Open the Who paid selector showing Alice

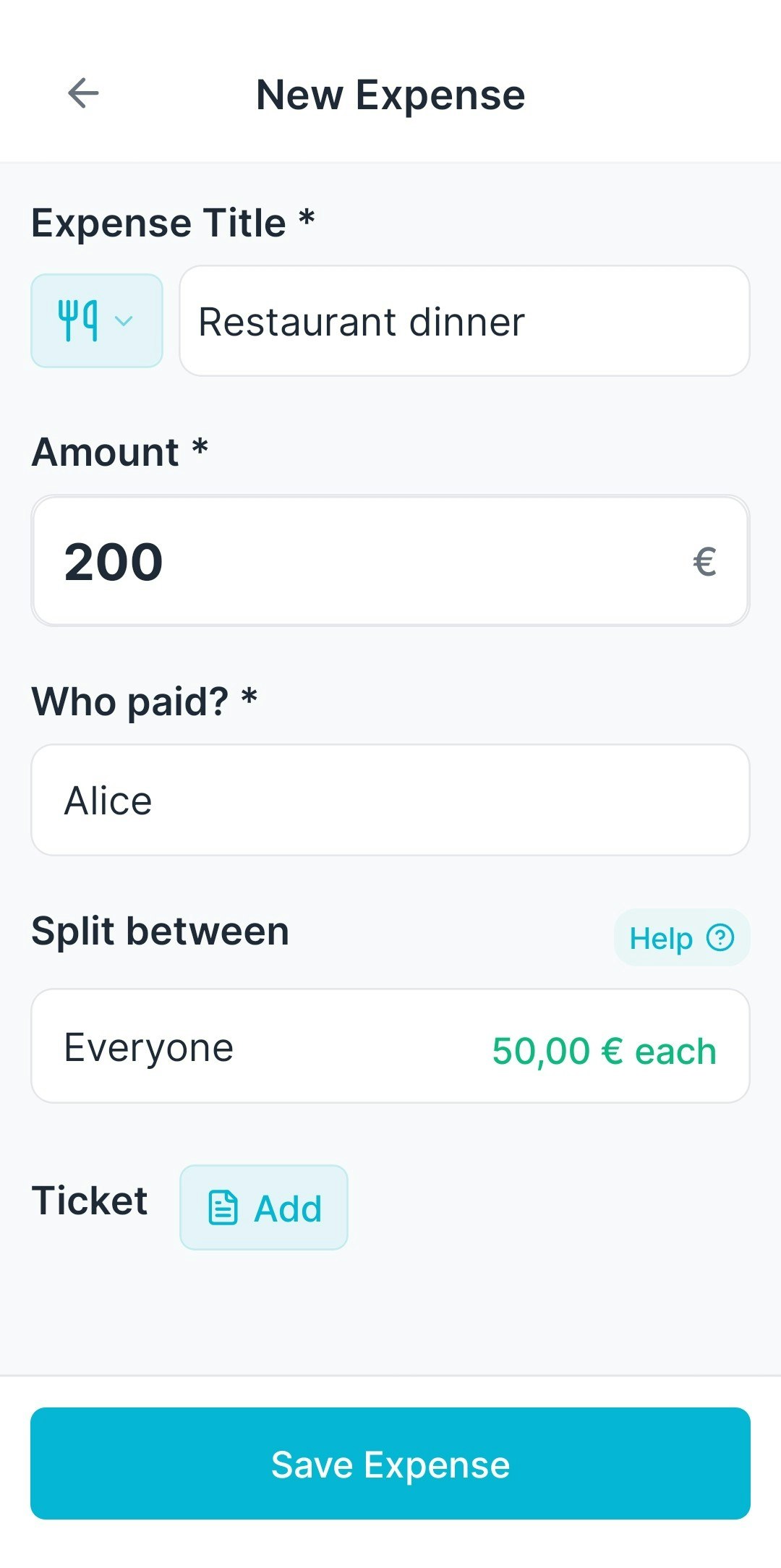tap(390, 800)
